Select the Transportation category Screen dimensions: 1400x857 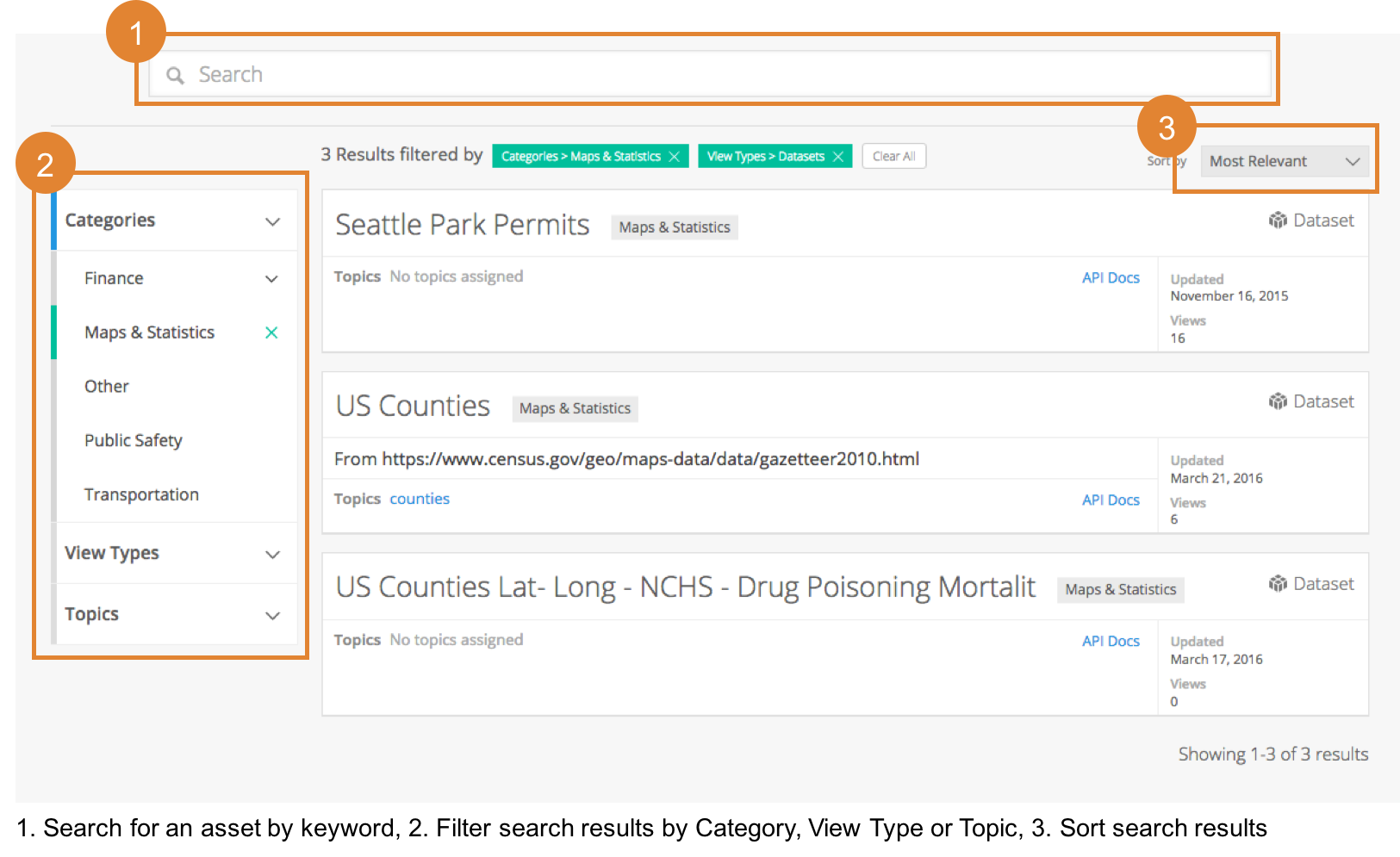pyautogui.click(x=141, y=494)
